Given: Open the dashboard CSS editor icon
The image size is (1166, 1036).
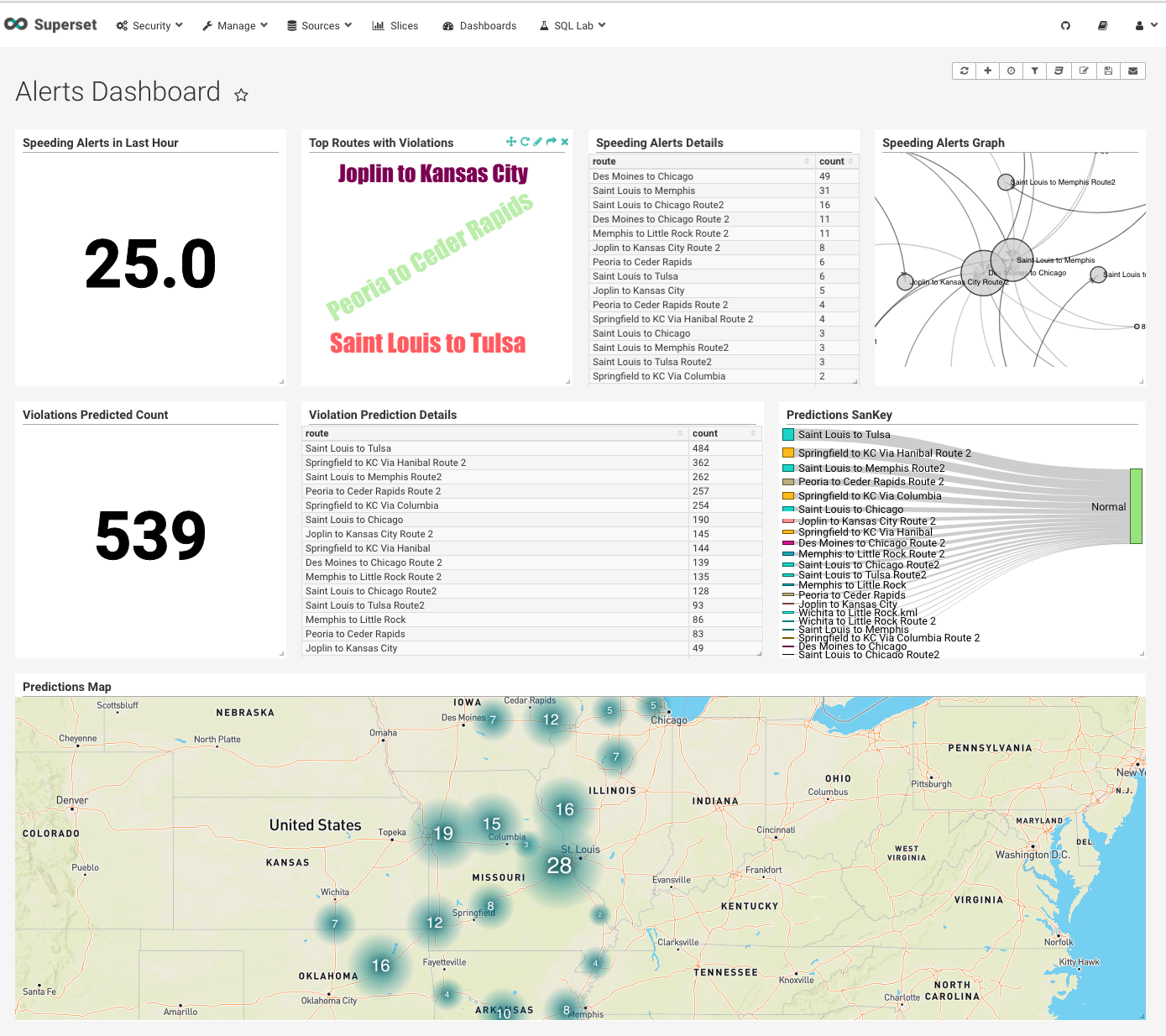Looking at the screenshot, I should pyautogui.click(x=1059, y=71).
